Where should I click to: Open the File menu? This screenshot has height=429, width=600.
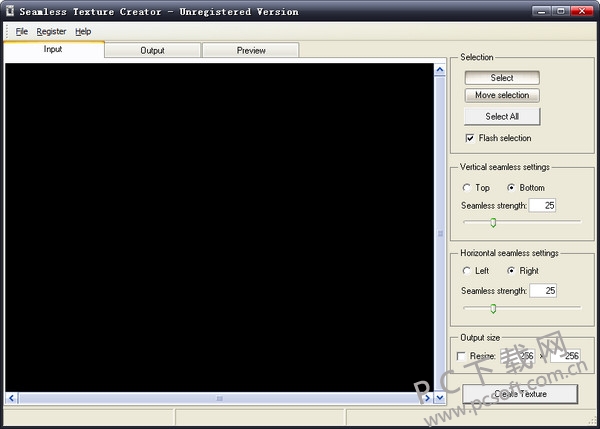click(22, 31)
